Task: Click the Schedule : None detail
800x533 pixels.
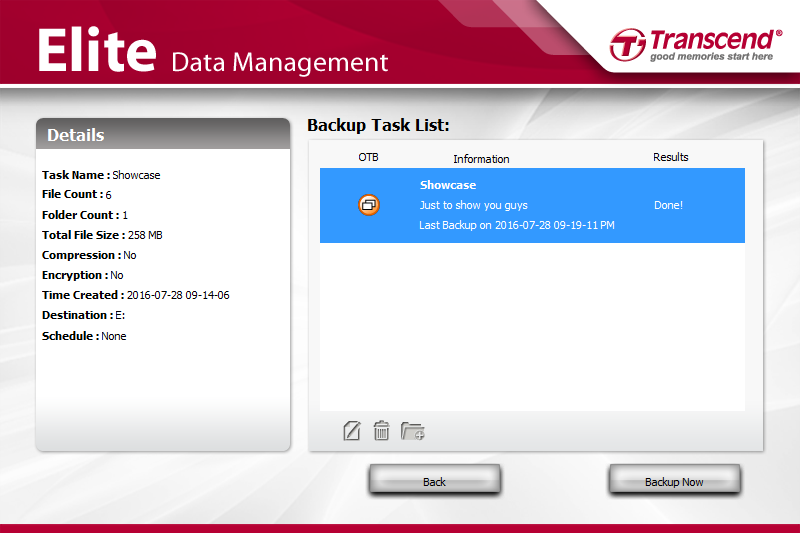Action: tap(84, 336)
